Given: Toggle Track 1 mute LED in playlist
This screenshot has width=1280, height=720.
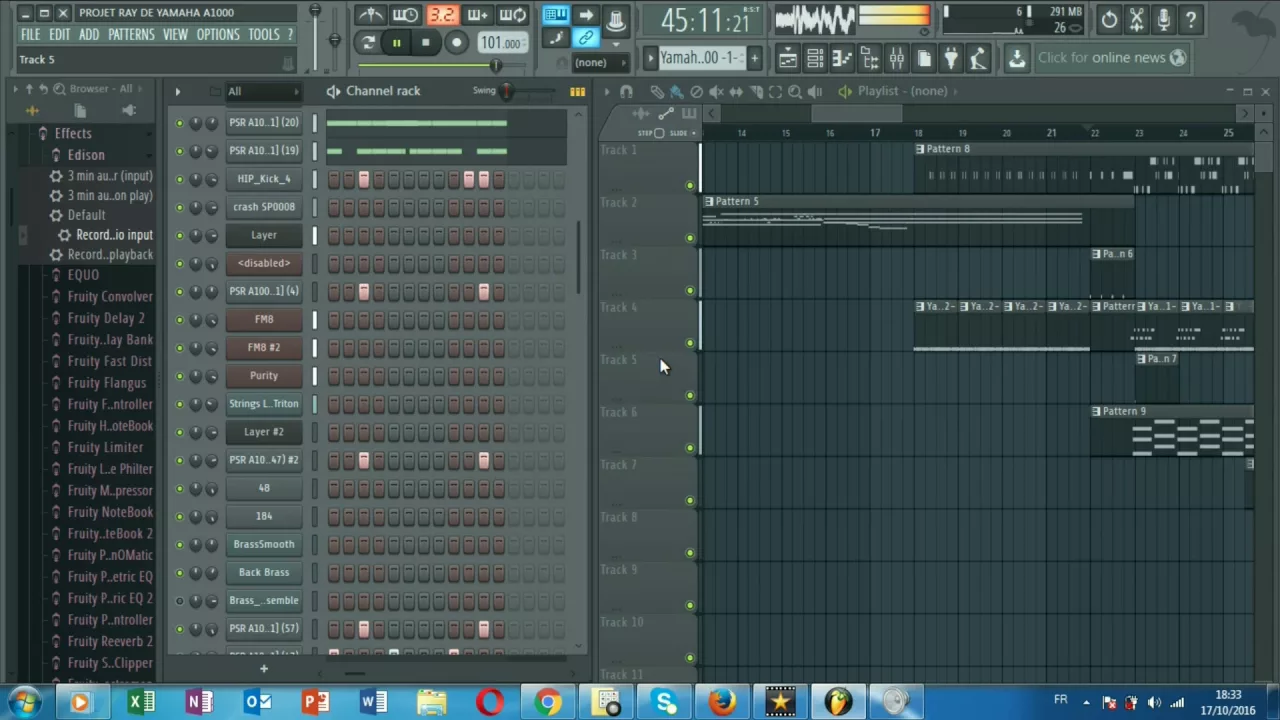Looking at the screenshot, I should coord(689,185).
